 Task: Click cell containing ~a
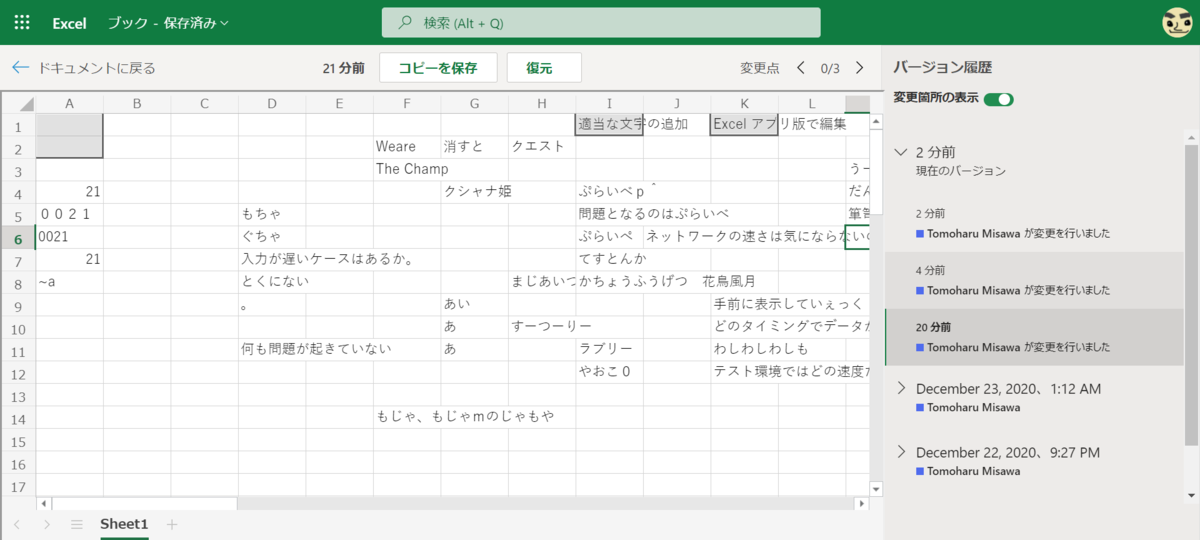click(x=69, y=282)
